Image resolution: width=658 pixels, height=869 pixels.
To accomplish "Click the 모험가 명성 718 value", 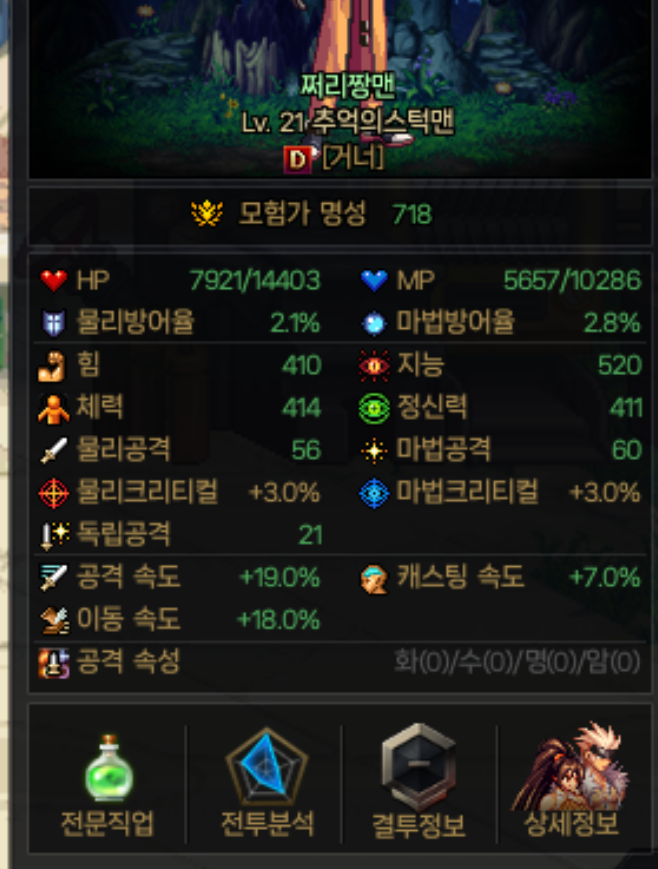I will (x=412, y=214).
